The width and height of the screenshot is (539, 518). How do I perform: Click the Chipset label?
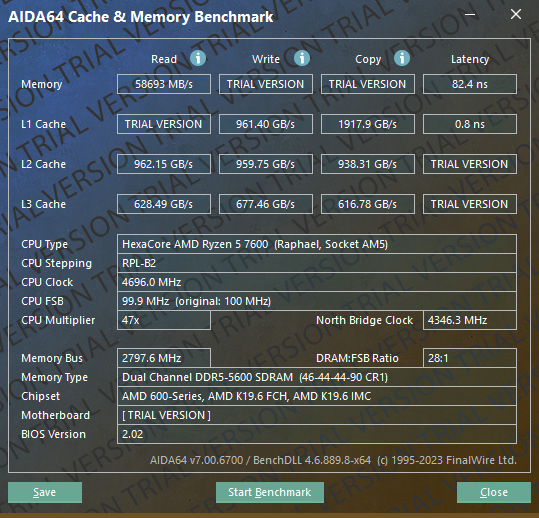point(41,397)
